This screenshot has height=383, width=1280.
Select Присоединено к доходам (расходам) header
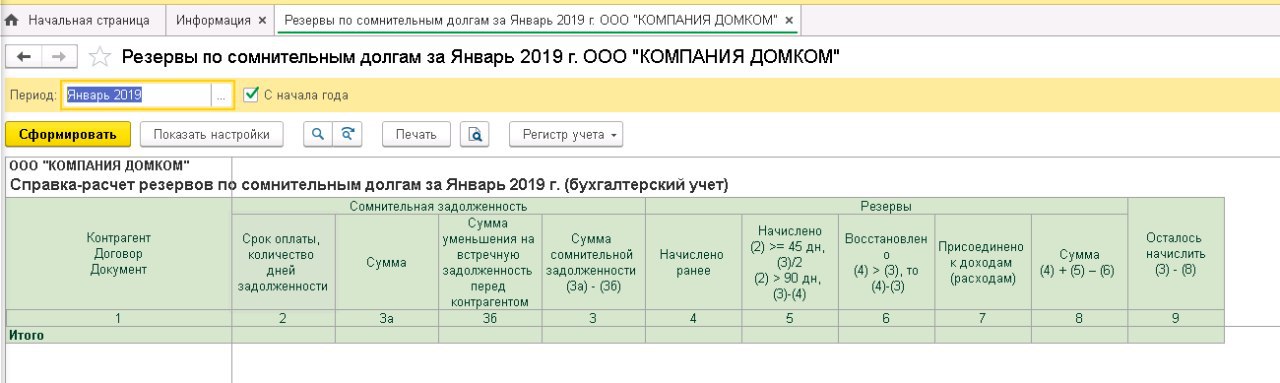point(982,262)
